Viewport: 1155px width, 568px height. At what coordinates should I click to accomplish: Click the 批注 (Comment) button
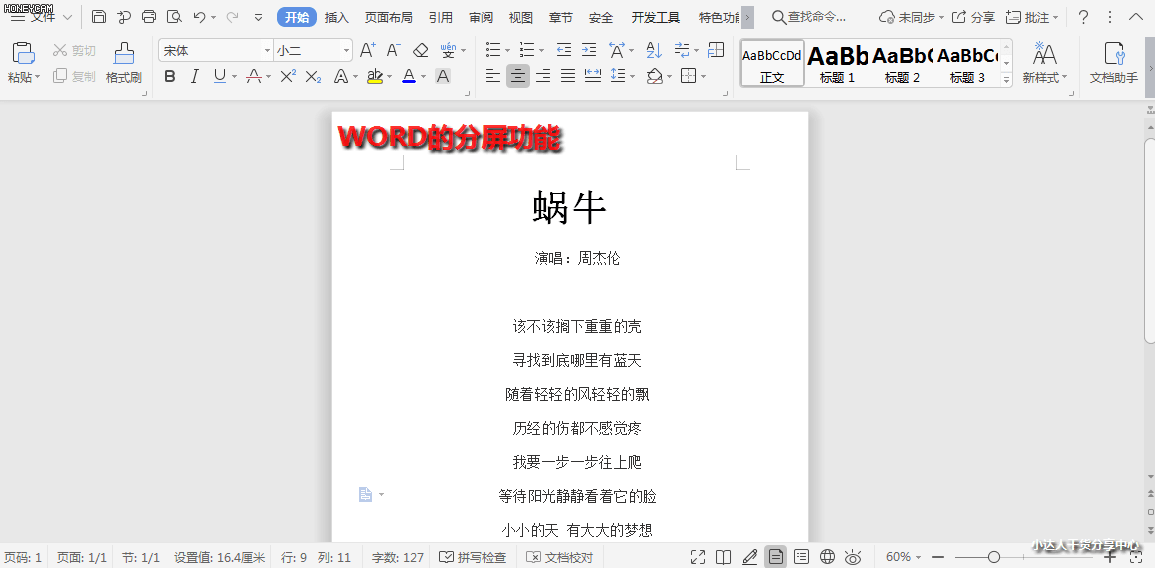(1031, 18)
